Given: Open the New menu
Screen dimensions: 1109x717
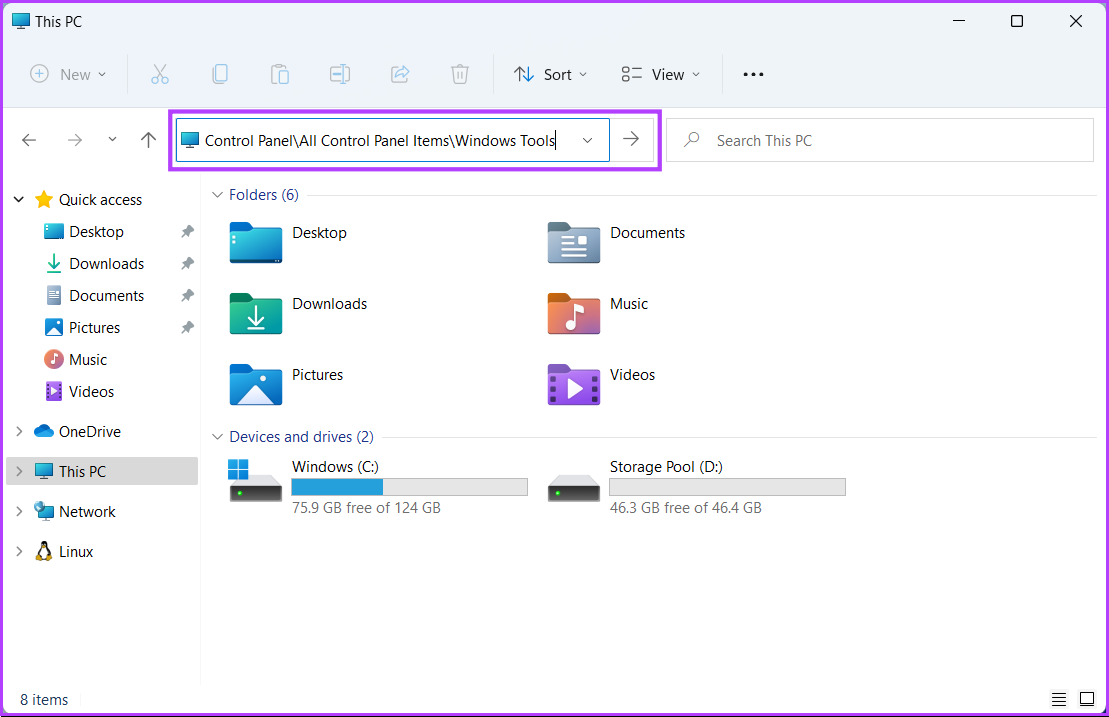Looking at the screenshot, I should tap(67, 73).
